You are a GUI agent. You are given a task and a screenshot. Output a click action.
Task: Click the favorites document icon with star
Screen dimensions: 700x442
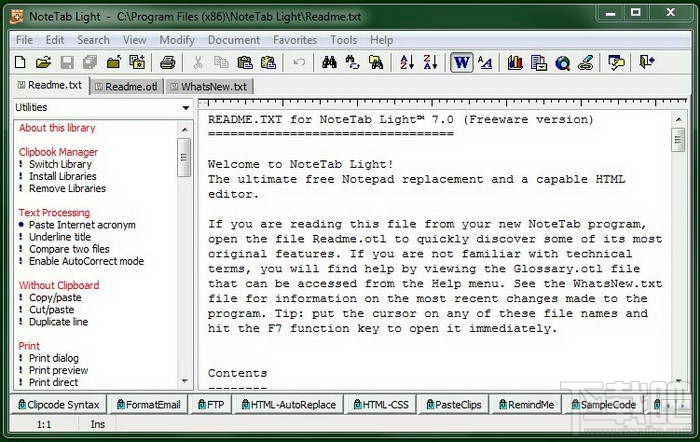pos(137,62)
